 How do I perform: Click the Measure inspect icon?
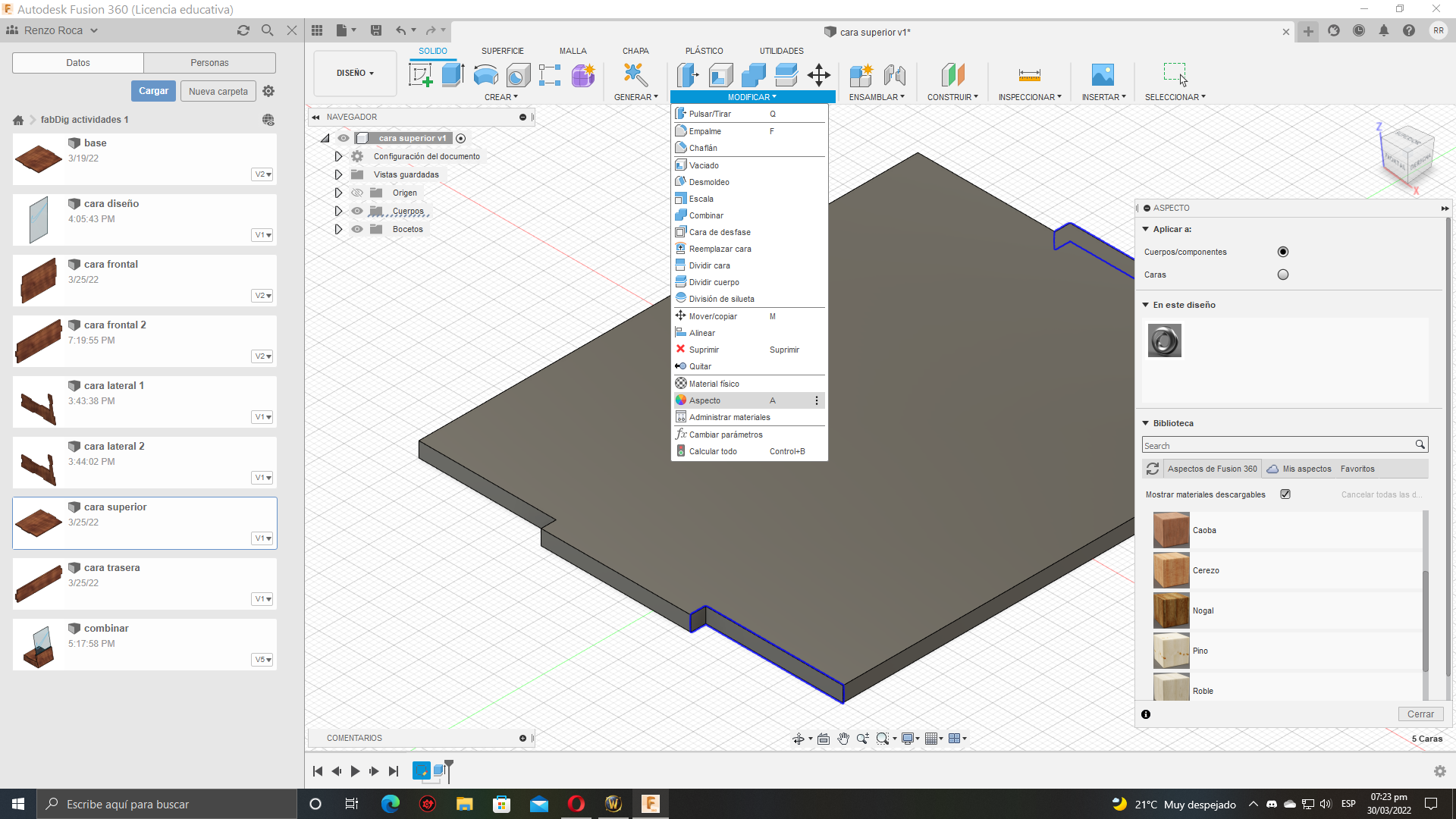[x=1030, y=75]
